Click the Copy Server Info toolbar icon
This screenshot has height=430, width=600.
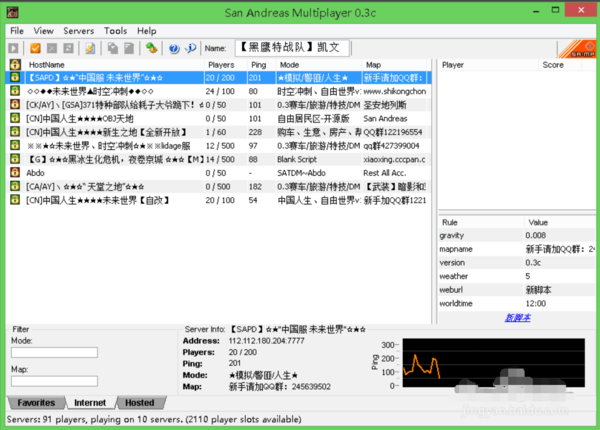[x=112, y=48]
